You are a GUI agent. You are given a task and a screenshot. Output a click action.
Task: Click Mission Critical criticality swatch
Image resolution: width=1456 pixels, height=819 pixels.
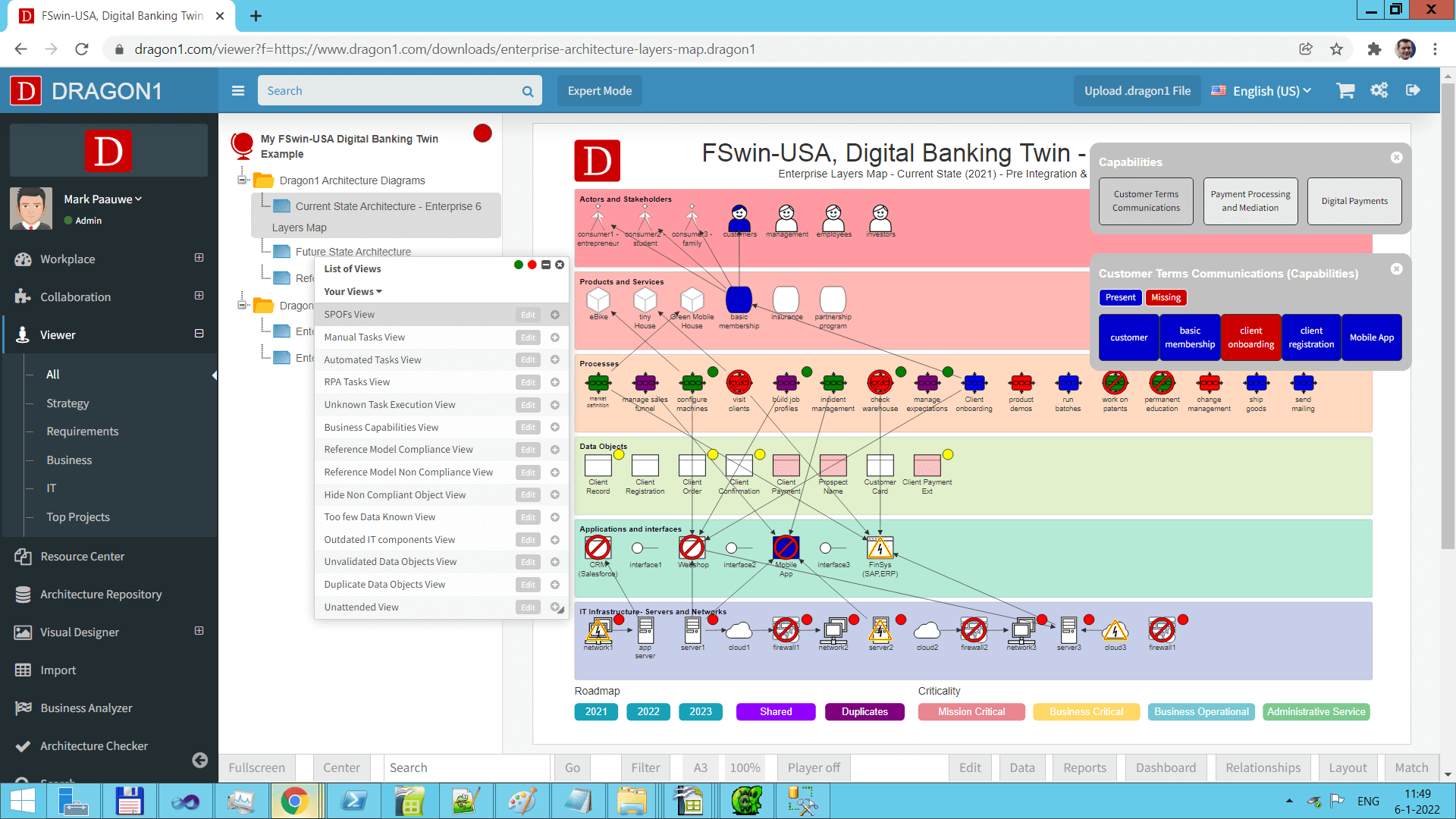tap(971, 711)
